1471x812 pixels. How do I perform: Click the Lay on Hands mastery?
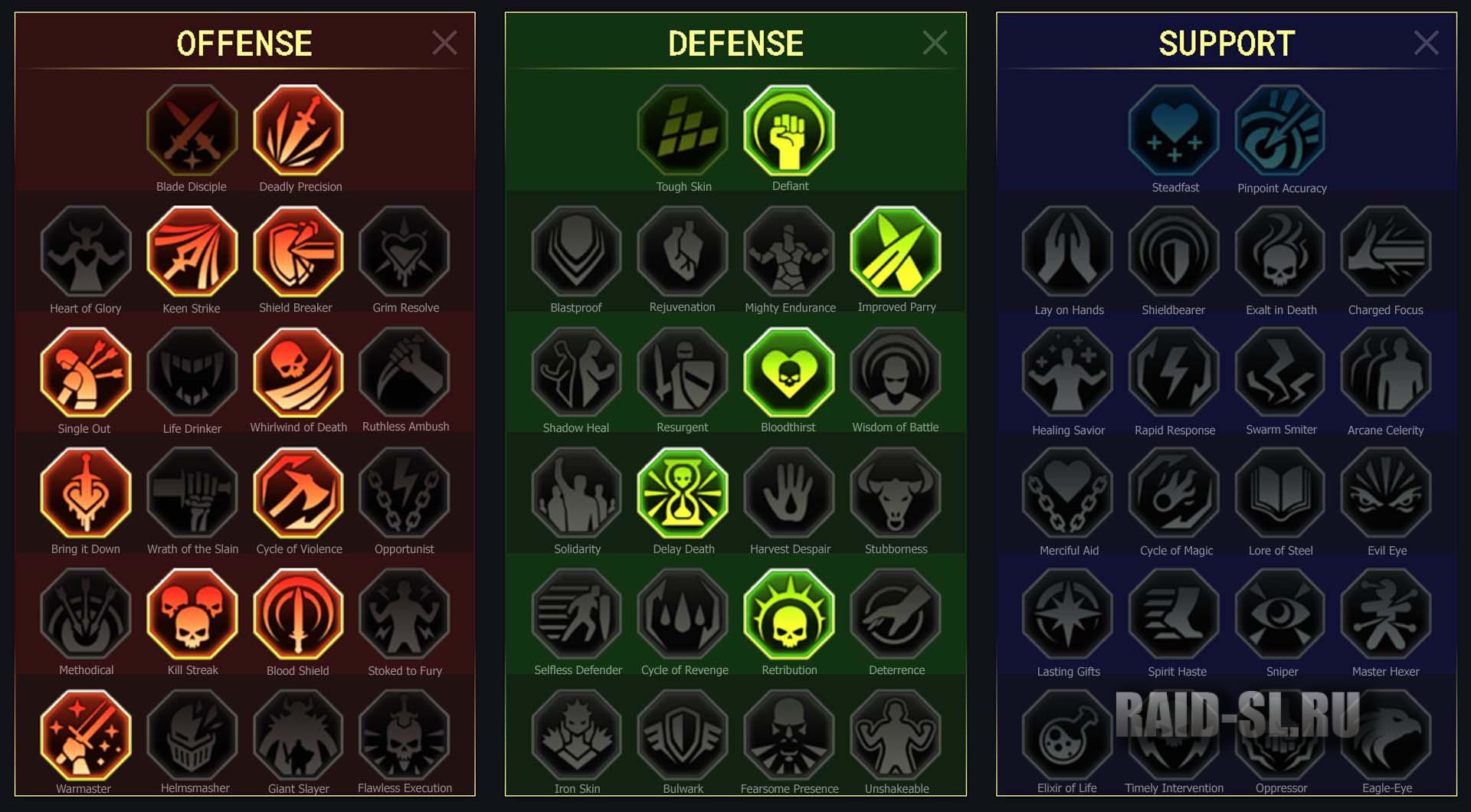[x=1067, y=251]
